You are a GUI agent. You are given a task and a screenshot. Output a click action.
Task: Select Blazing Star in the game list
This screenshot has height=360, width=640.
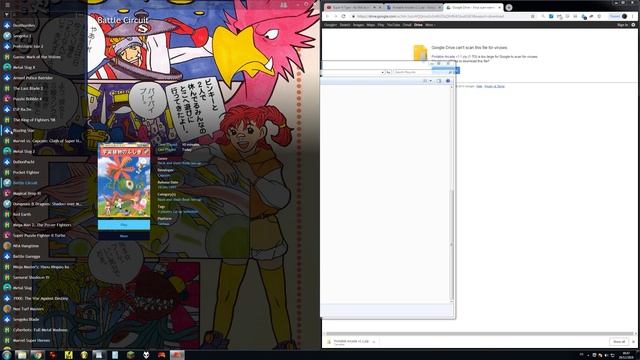23,131
